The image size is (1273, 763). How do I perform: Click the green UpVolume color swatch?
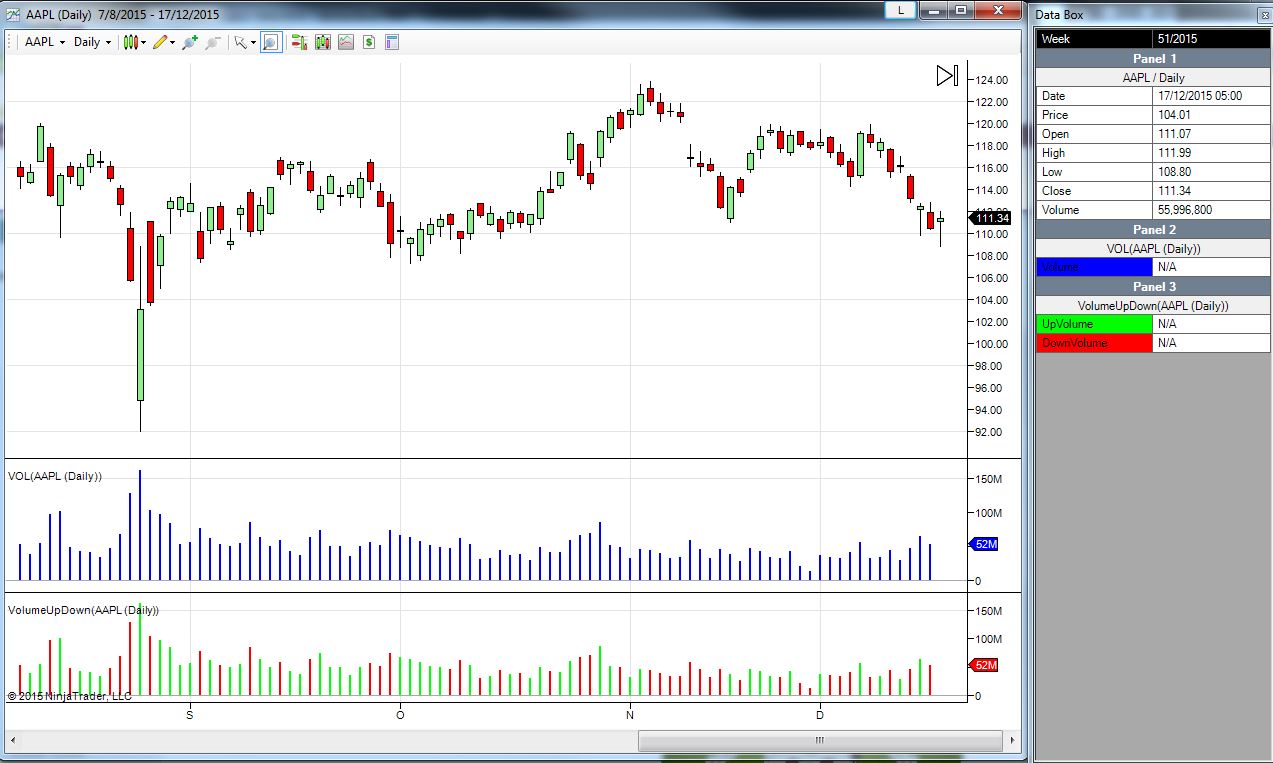tap(1094, 324)
